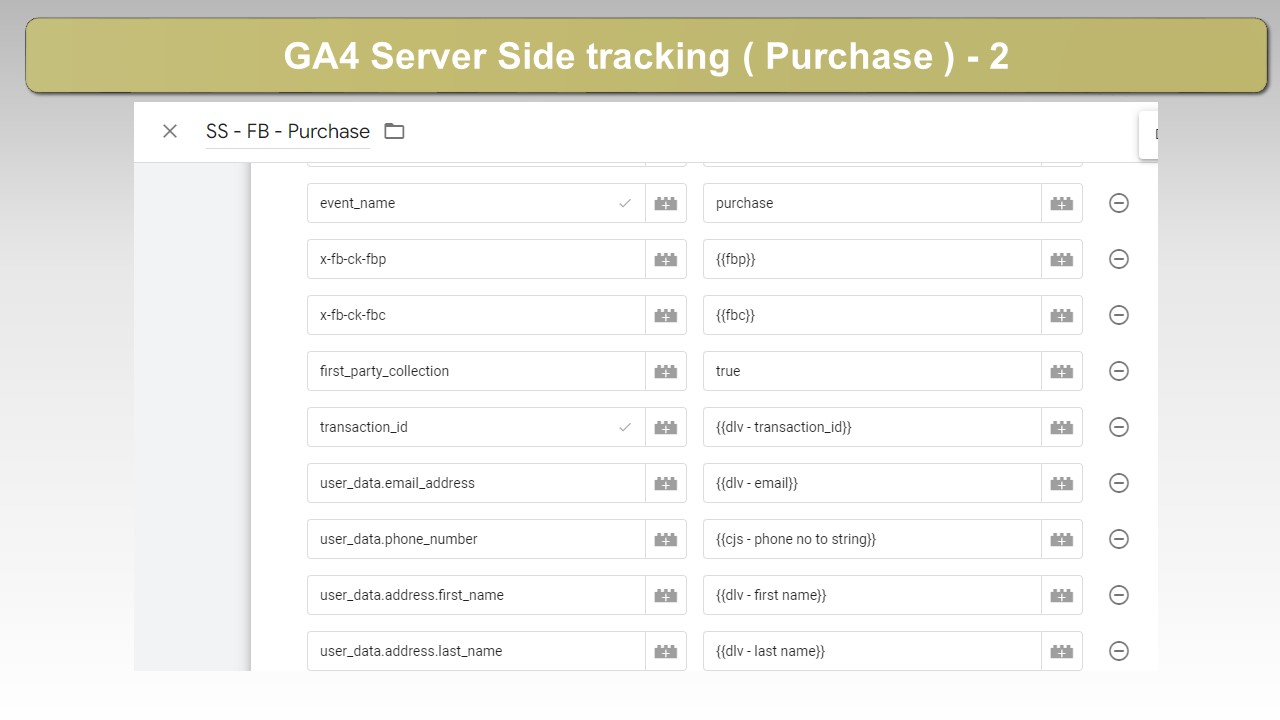Click the value field containing true

point(872,371)
